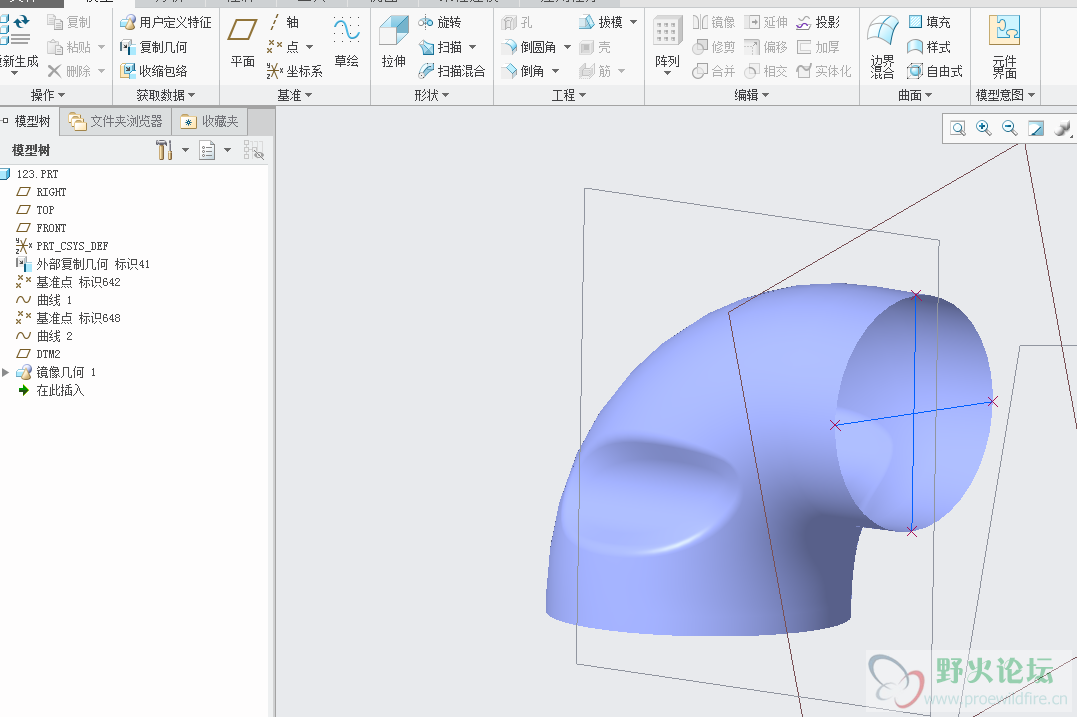Open the 编辑 group dropdown

[x=751, y=95]
